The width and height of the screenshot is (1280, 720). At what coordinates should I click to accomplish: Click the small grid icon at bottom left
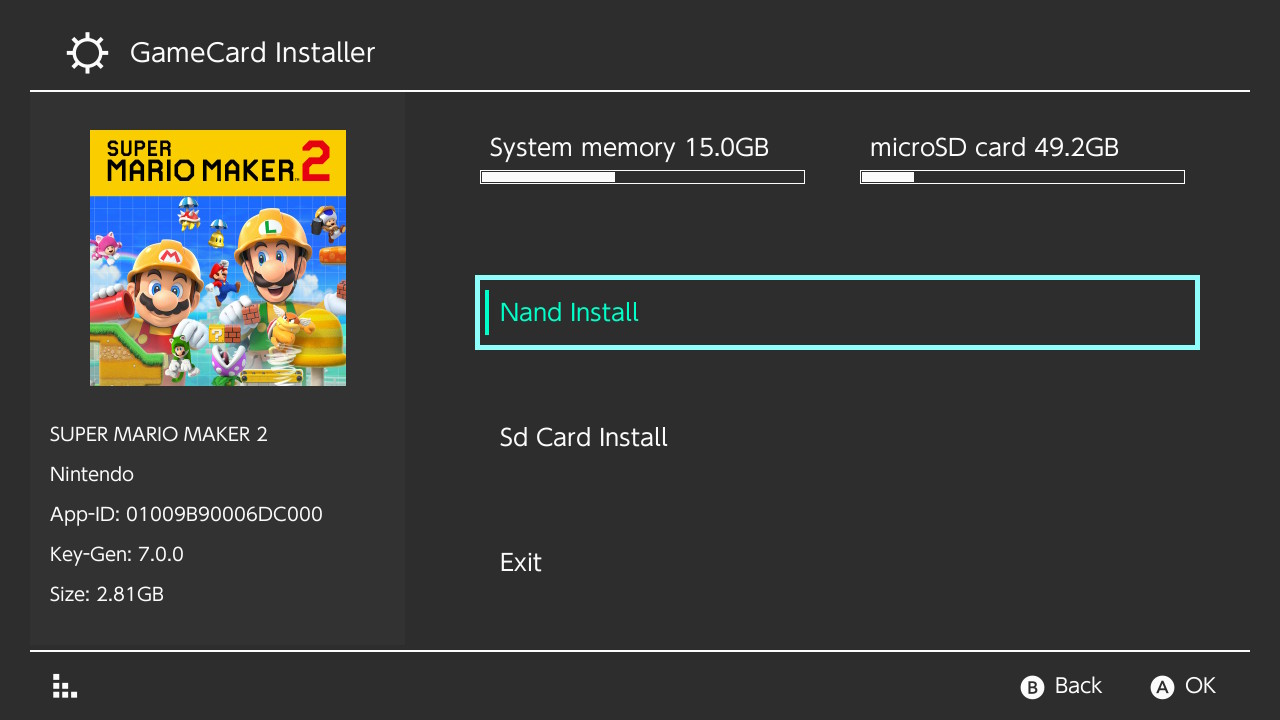click(x=65, y=686)
